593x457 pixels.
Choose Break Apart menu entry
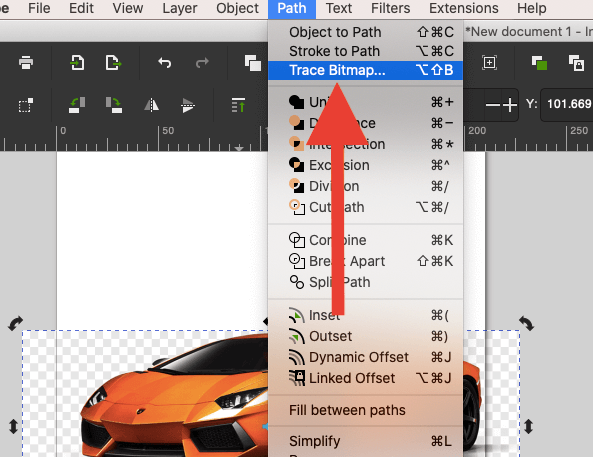pos(365,261)
